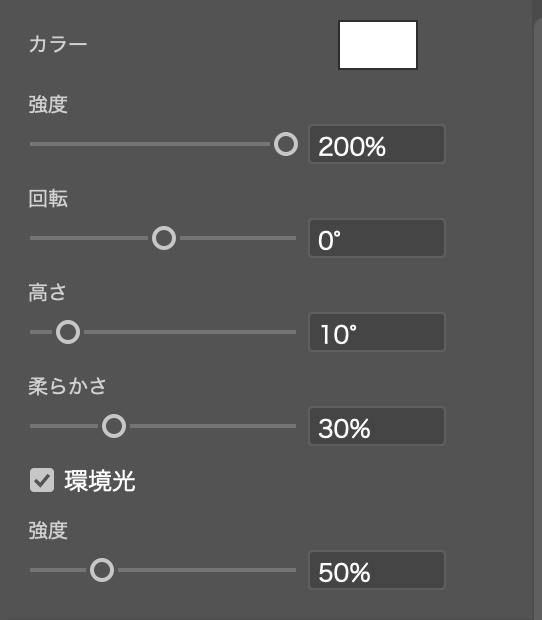Click the 高さ slider handle
This screenshot has width=542, height=620.
point(68,332)
